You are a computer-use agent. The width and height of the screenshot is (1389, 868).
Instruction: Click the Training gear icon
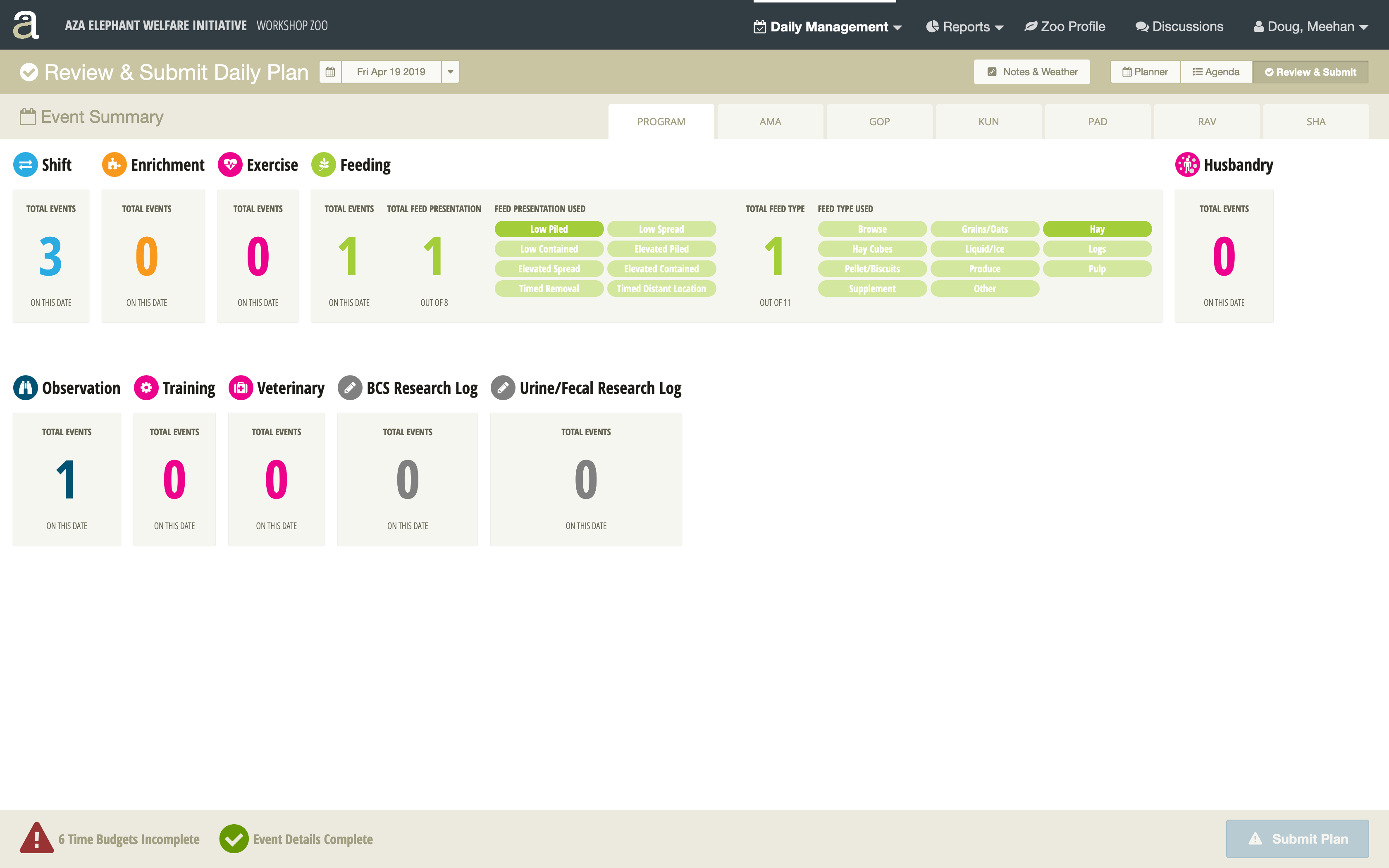point(146,388)
